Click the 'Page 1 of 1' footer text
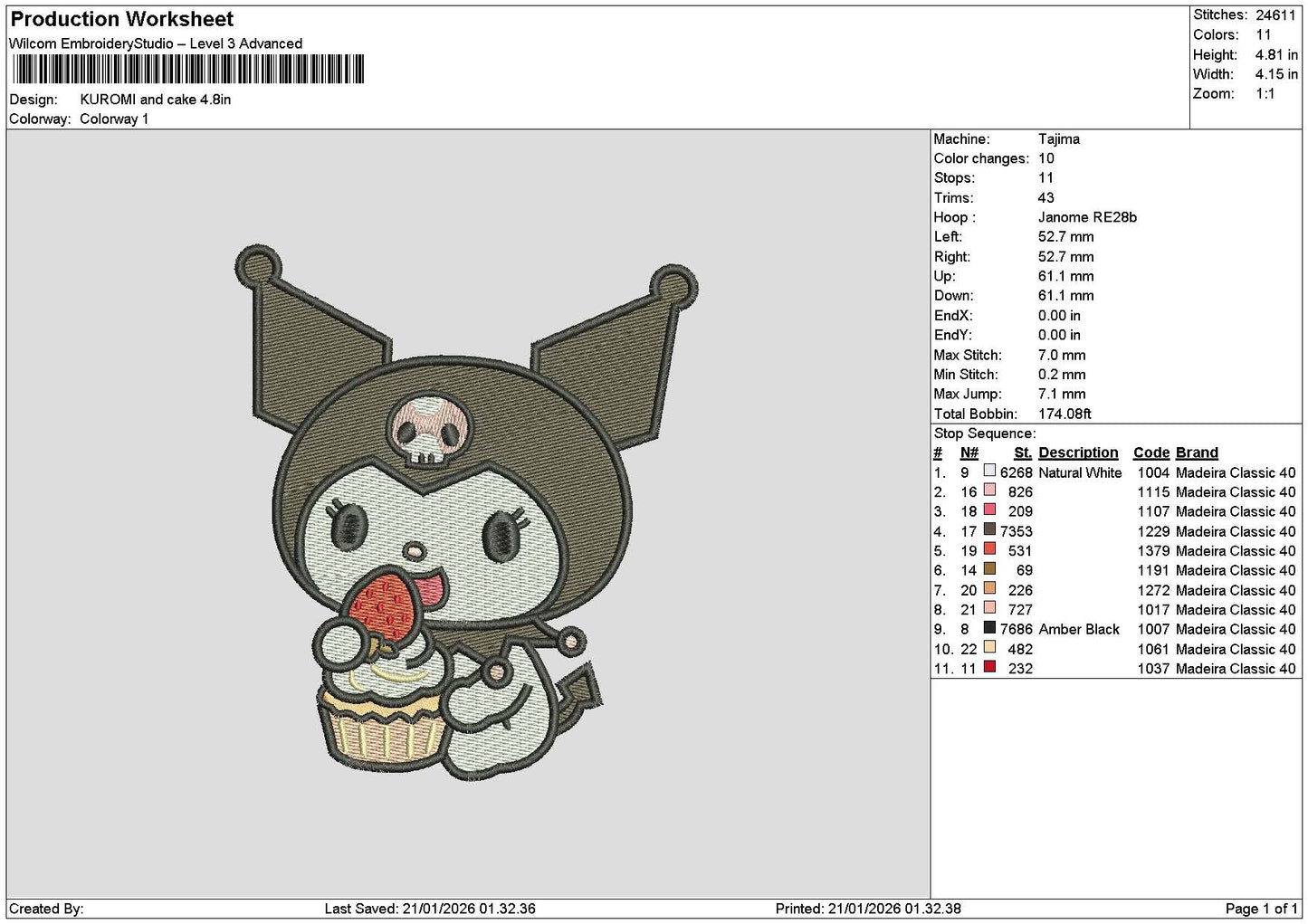 tap(1262, 909)
